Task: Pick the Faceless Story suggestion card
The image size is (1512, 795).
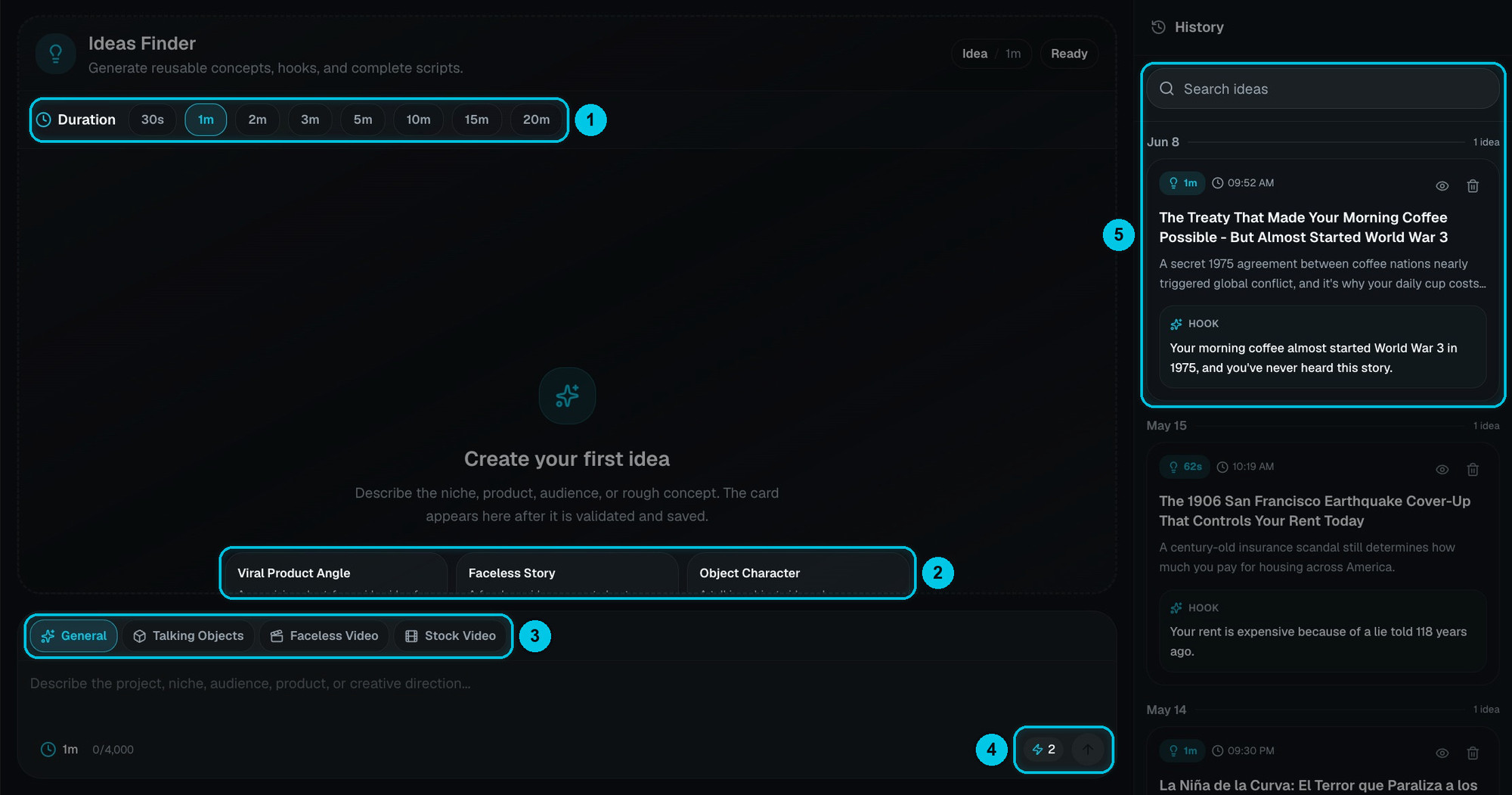Action: (x=567, y=573)
